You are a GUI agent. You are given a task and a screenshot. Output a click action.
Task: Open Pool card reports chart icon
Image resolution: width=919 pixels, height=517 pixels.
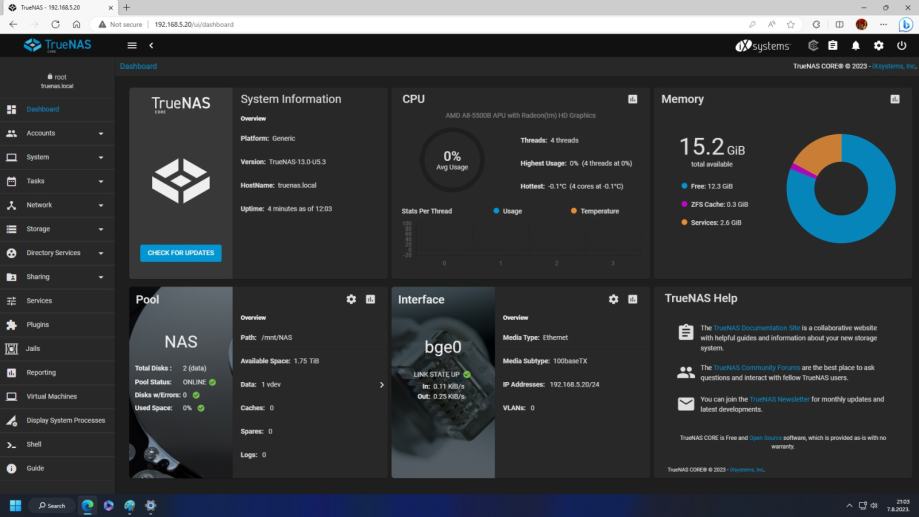click(x=370, y=299)
